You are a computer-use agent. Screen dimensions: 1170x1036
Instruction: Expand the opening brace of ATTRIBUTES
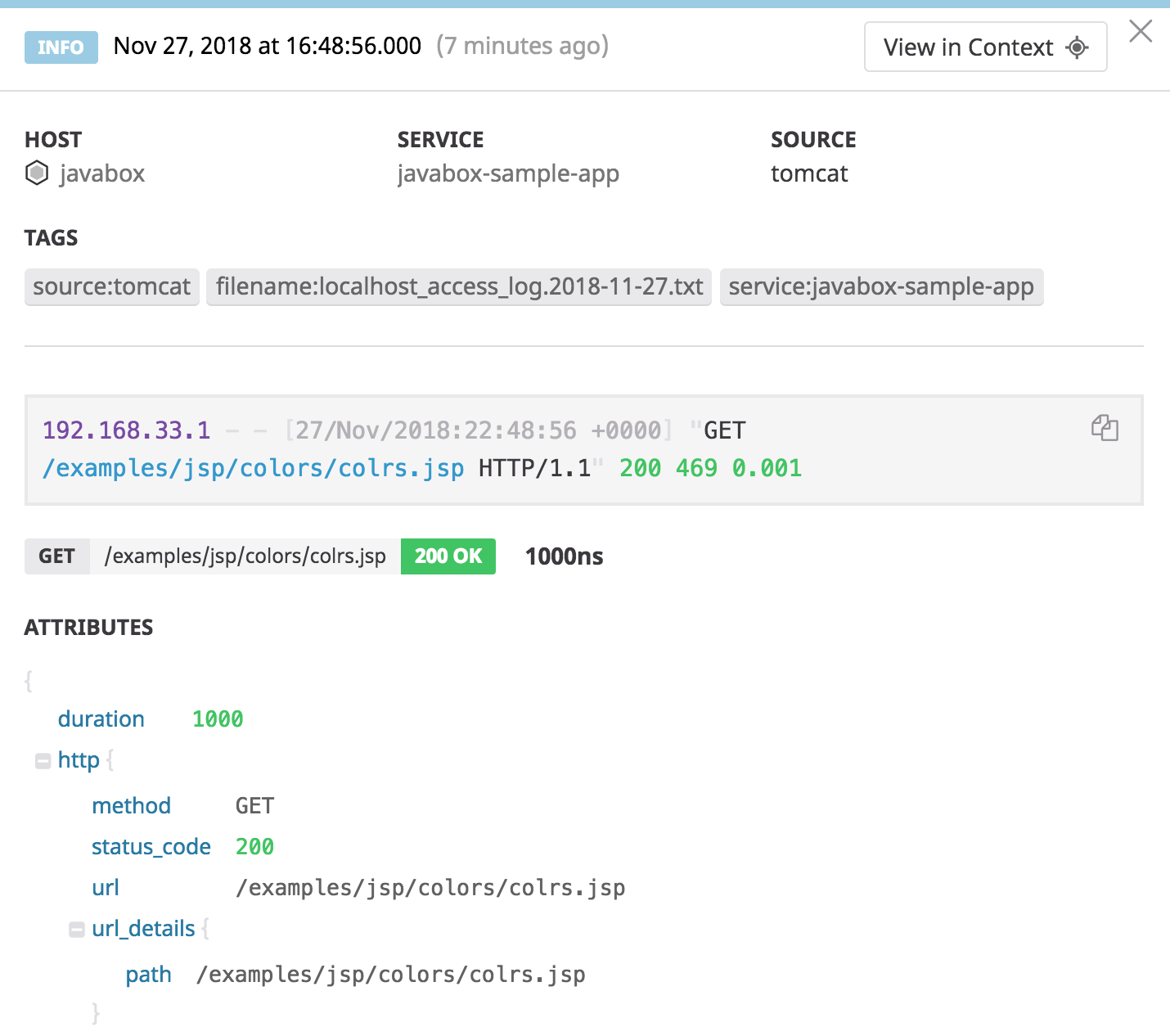pos(29,679)
